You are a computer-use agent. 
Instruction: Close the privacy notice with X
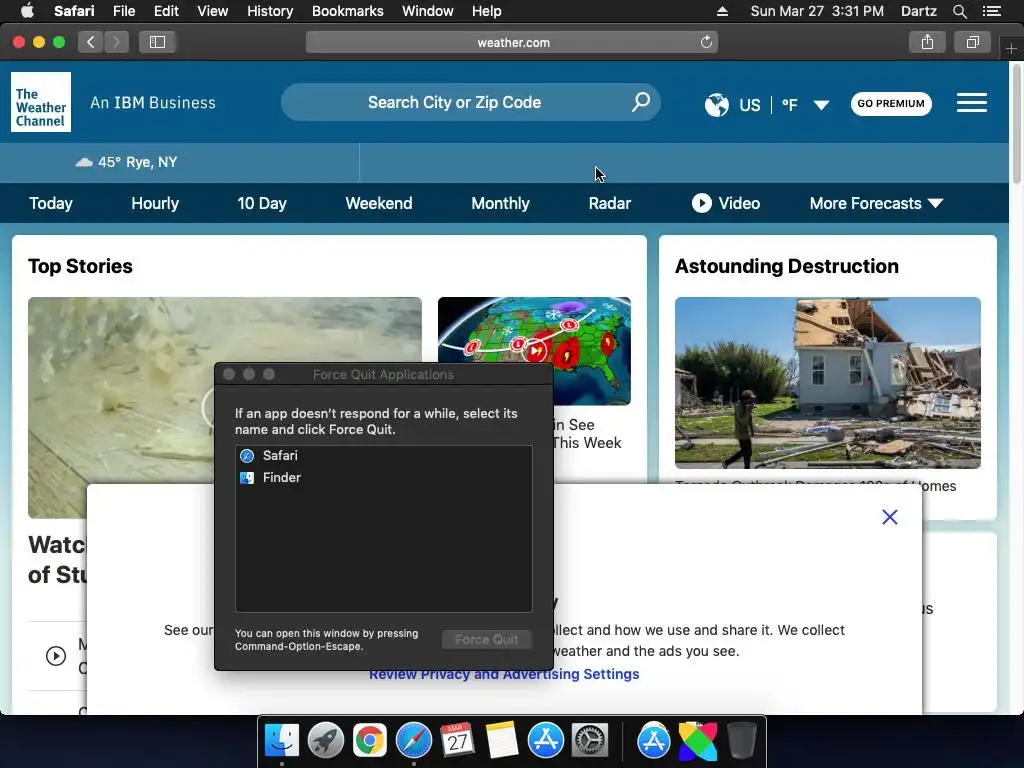889,517
